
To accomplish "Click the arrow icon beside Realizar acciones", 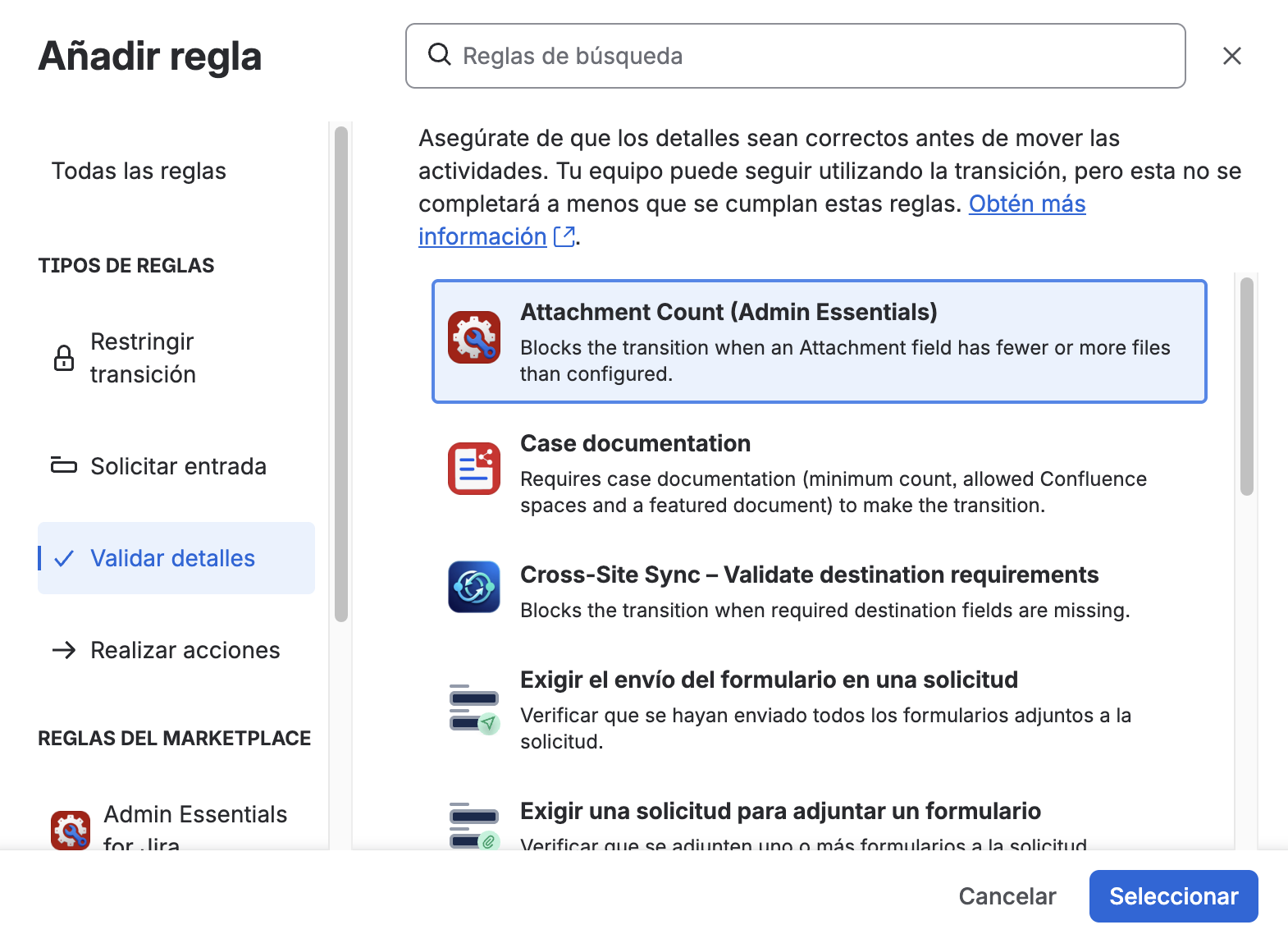I will pyautogui.click(x=64, y=650).
